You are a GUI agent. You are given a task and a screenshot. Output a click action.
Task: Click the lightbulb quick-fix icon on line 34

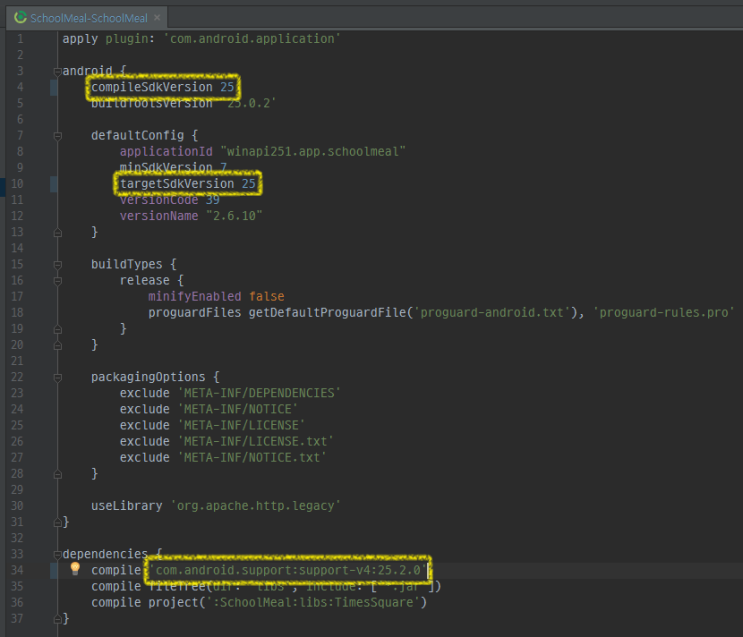74,569
